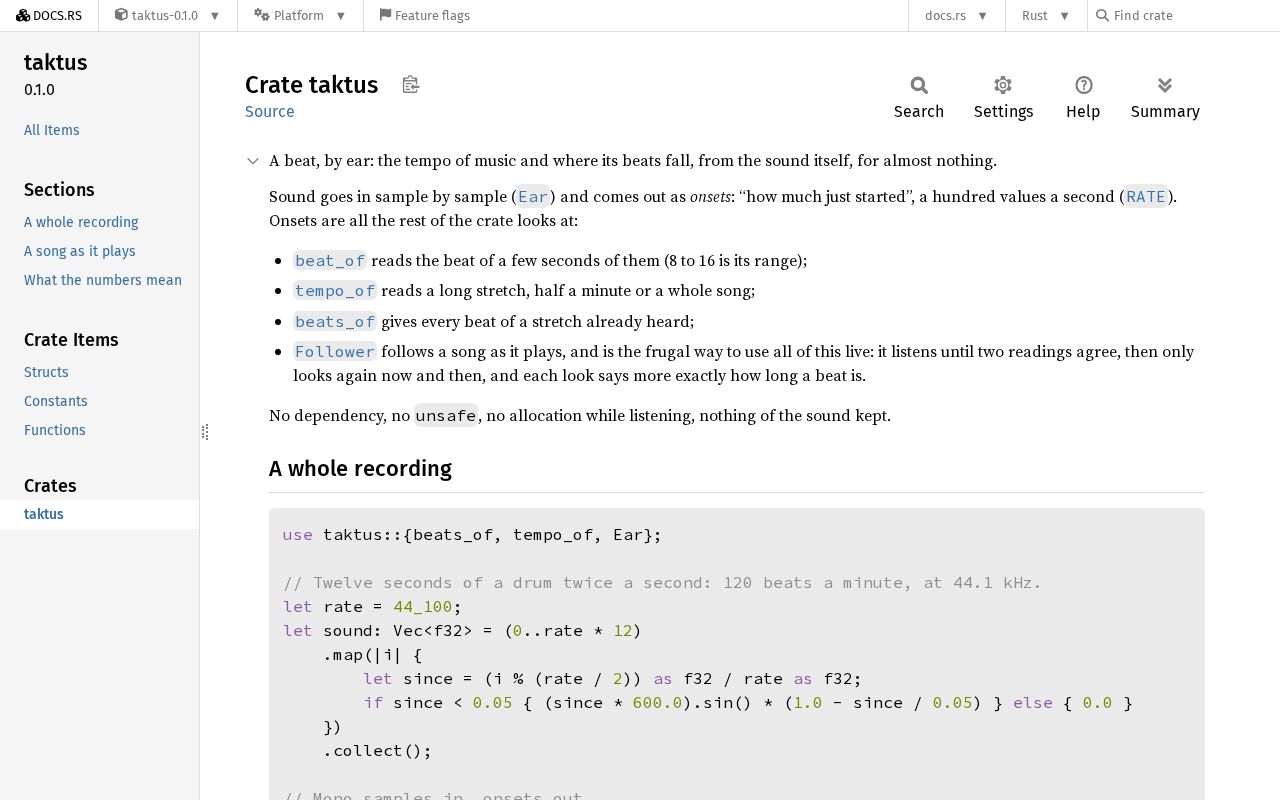Image resolution: width=1280 pixels, height=800 pixels.
Task: Open Functions in Crate Items
Action: click(55, 430)
